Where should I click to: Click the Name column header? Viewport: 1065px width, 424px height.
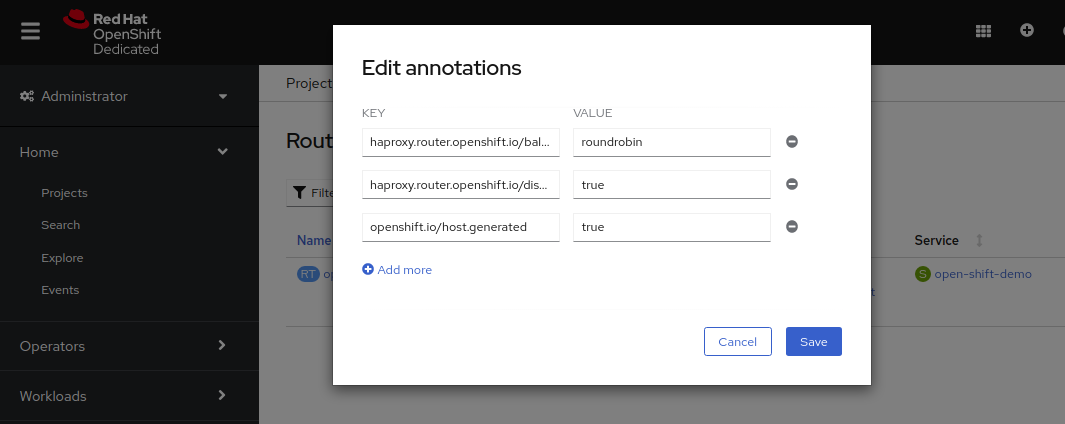pos(314,241)
